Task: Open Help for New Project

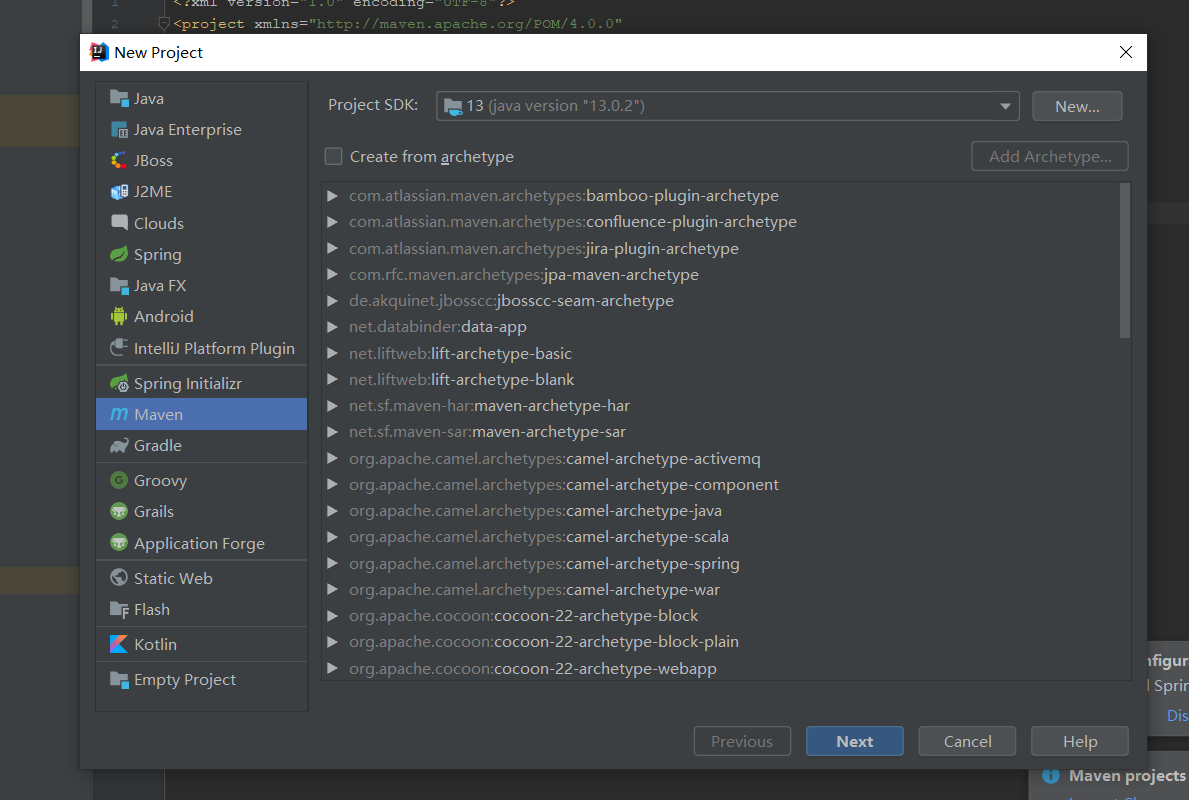Action: 1080,742
